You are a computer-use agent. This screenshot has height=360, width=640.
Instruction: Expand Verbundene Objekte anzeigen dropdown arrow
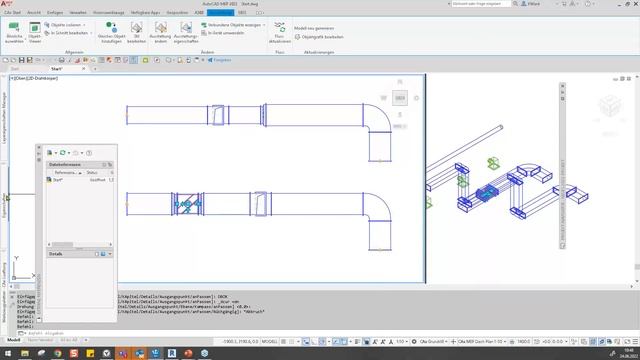coord(264,25)
